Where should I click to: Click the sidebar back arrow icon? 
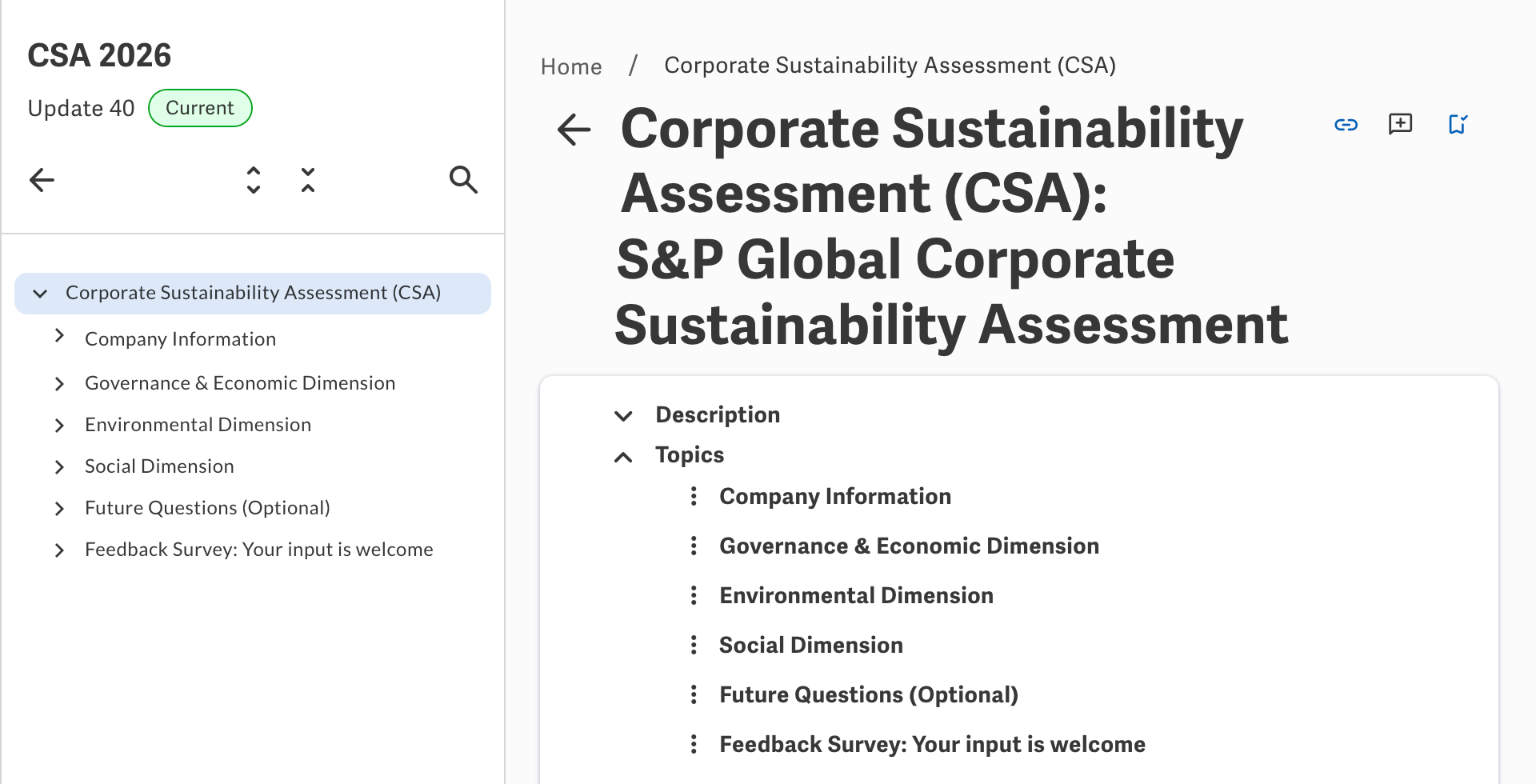point(42,180)
